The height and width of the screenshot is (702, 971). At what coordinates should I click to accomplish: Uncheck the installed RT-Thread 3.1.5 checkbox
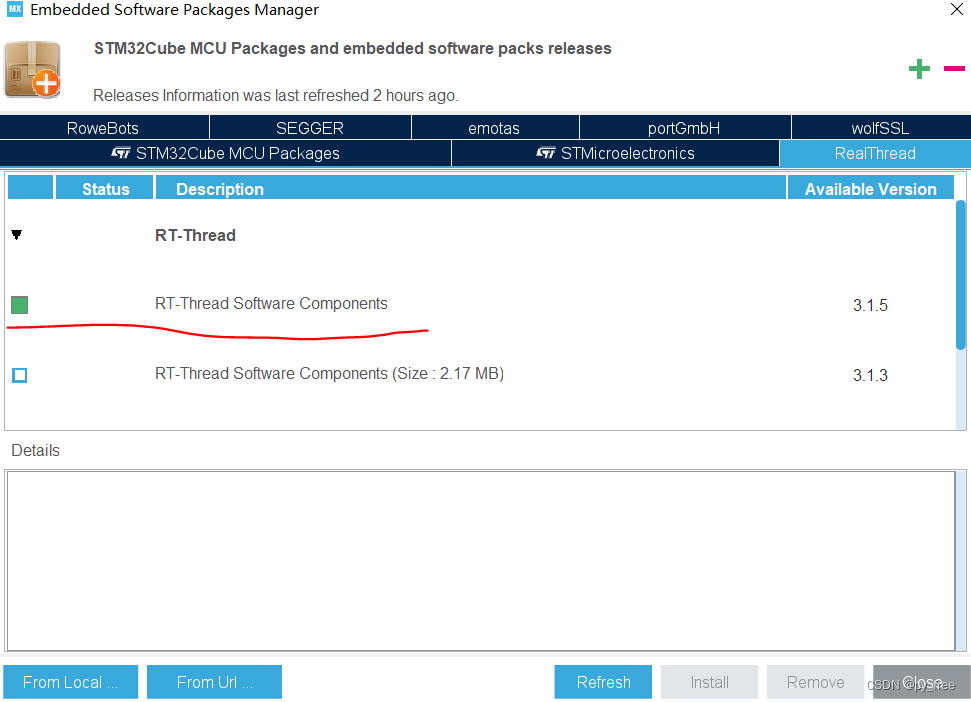pos(19,305)
